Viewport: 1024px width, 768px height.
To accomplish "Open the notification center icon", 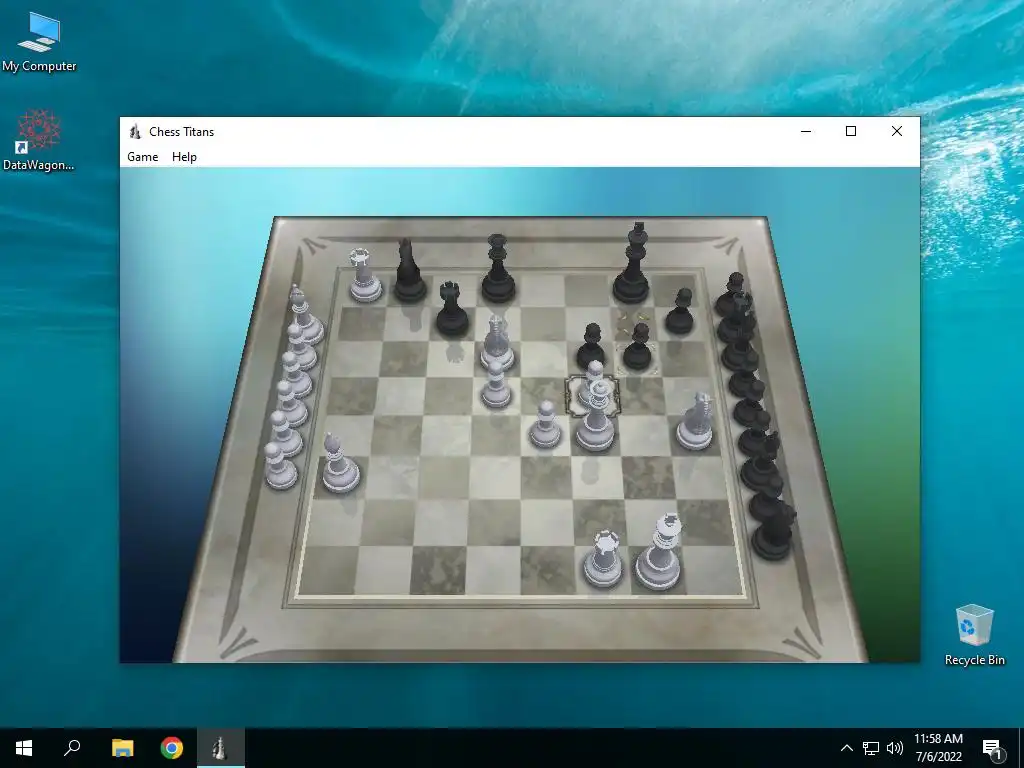I will (x=992, y=748).
